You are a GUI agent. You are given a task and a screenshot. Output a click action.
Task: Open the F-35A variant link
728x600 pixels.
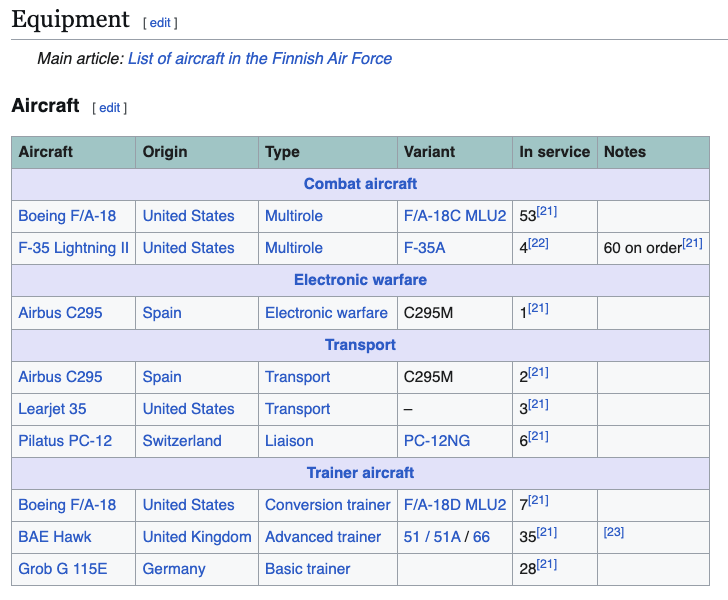pyautogui.click(x=424, y=248)
